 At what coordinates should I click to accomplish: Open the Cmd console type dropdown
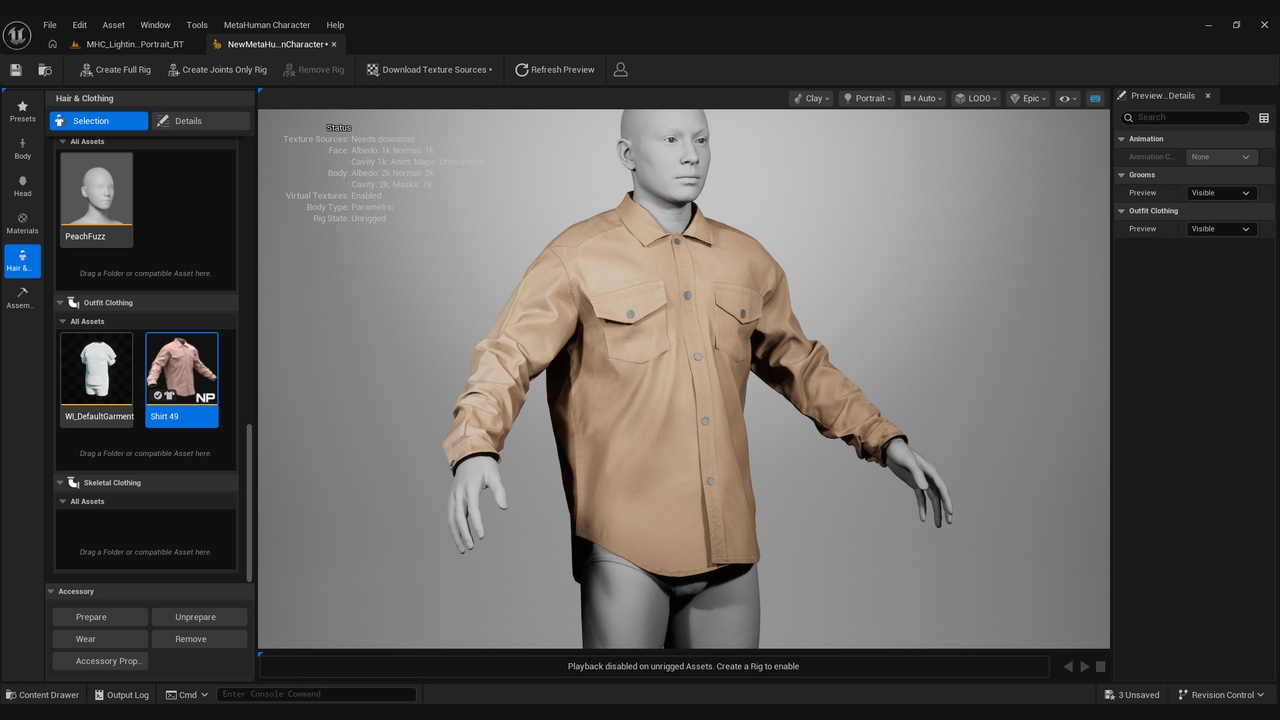[x=187, y=695]
